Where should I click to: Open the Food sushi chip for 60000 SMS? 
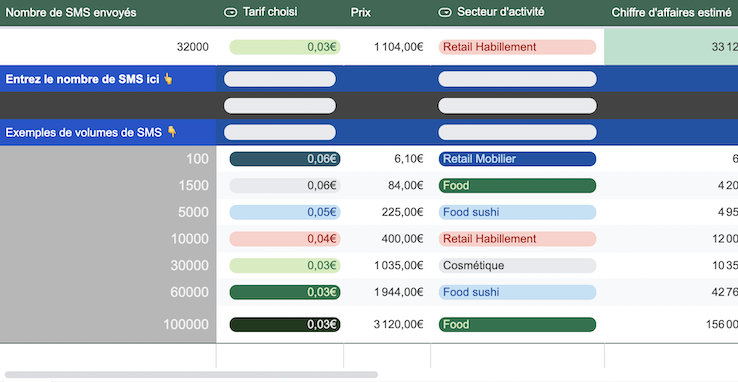517,292
